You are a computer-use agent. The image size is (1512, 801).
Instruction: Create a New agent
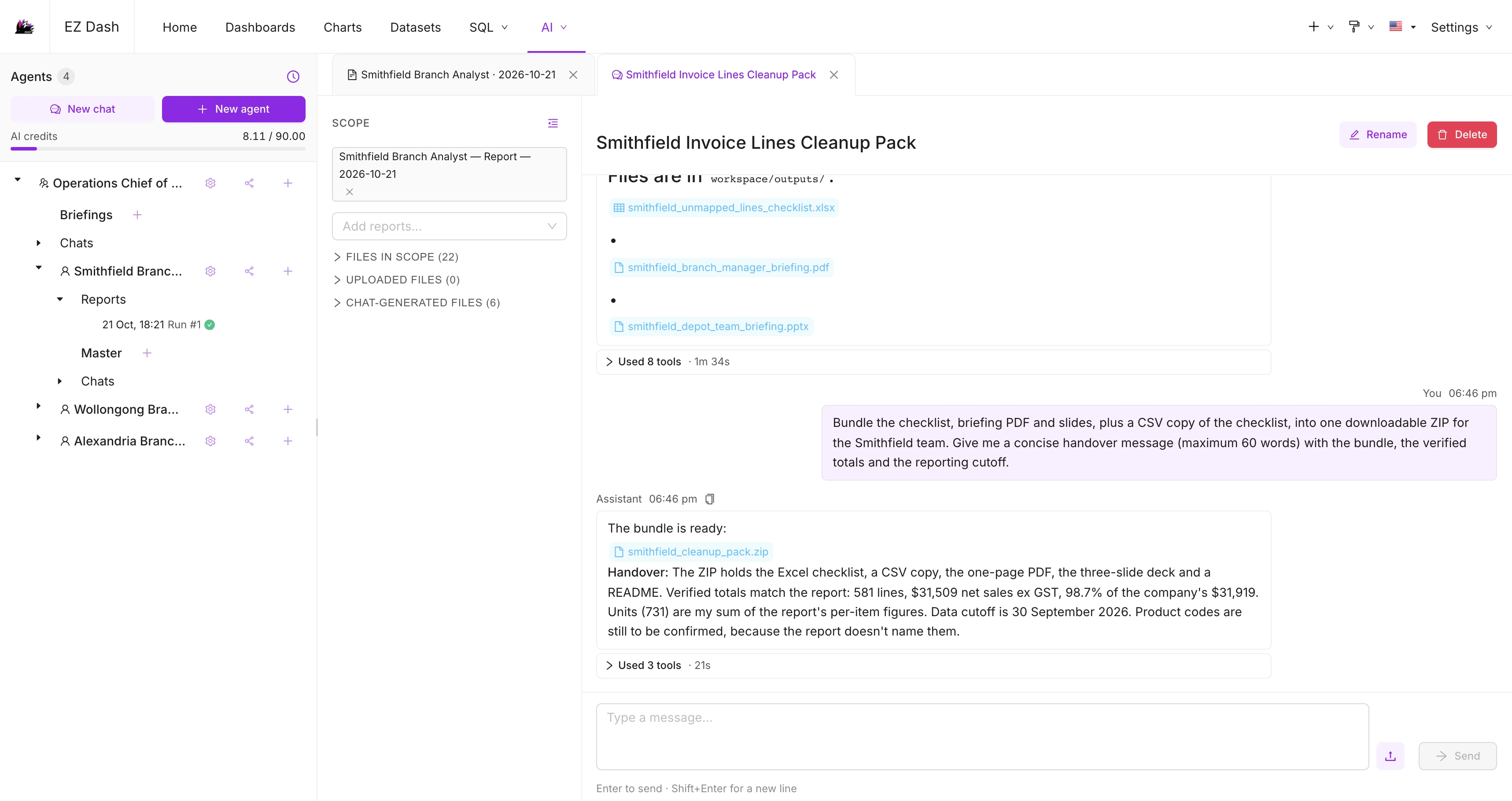click(x=234, y=109)
